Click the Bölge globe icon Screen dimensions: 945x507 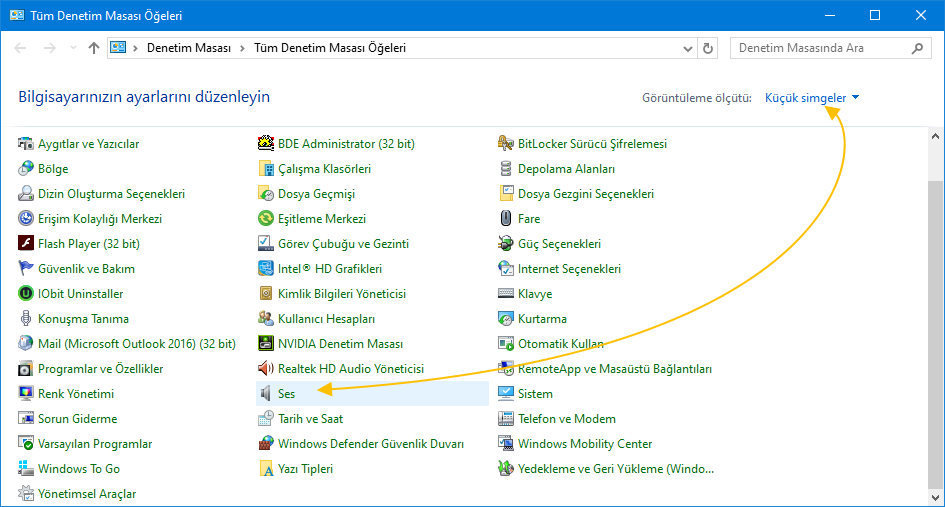[25, 169]
